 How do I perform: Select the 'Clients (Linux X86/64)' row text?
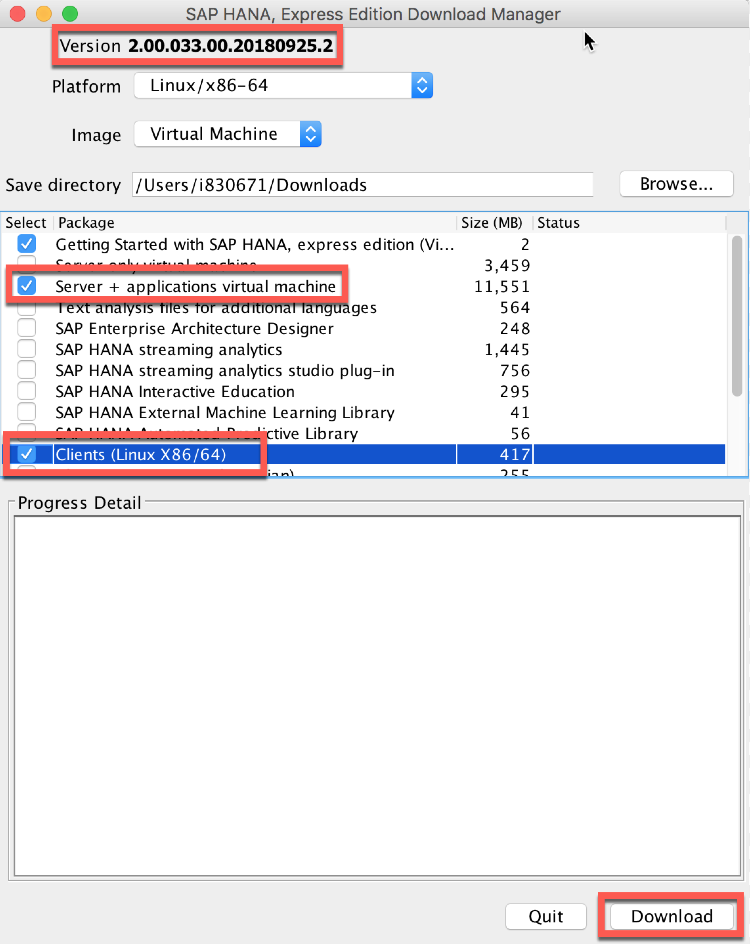pyautogui.click(x=141, y=454)
